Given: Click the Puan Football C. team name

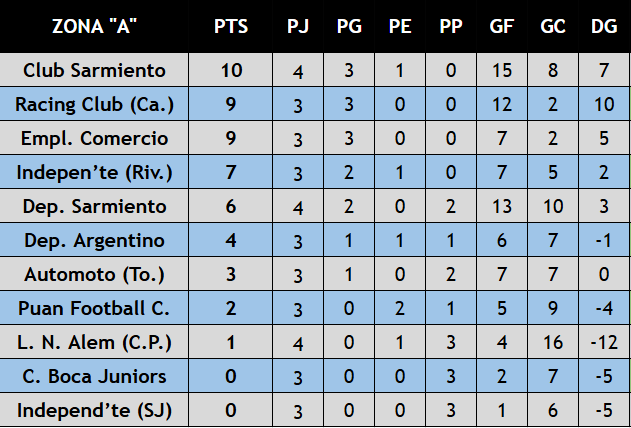Looking at the screenshot, I should (x=94, y=309).
